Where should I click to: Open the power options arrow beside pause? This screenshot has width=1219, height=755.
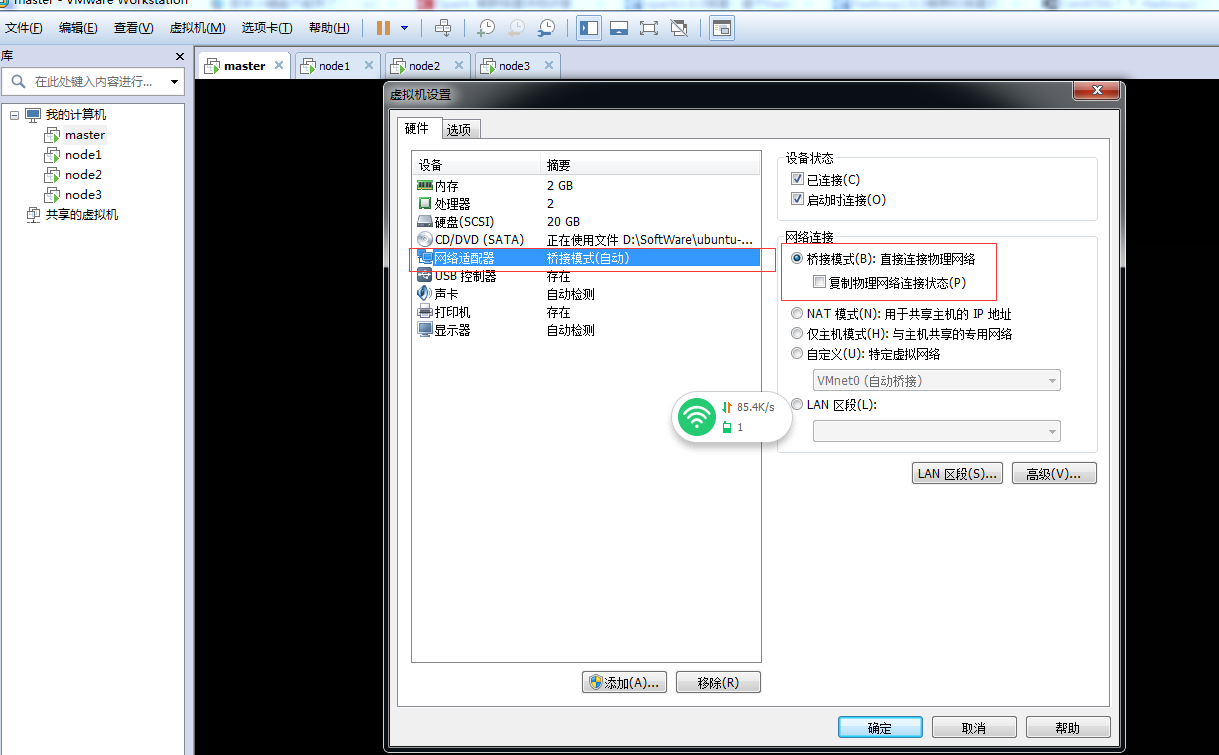click(x=404, y=28)
